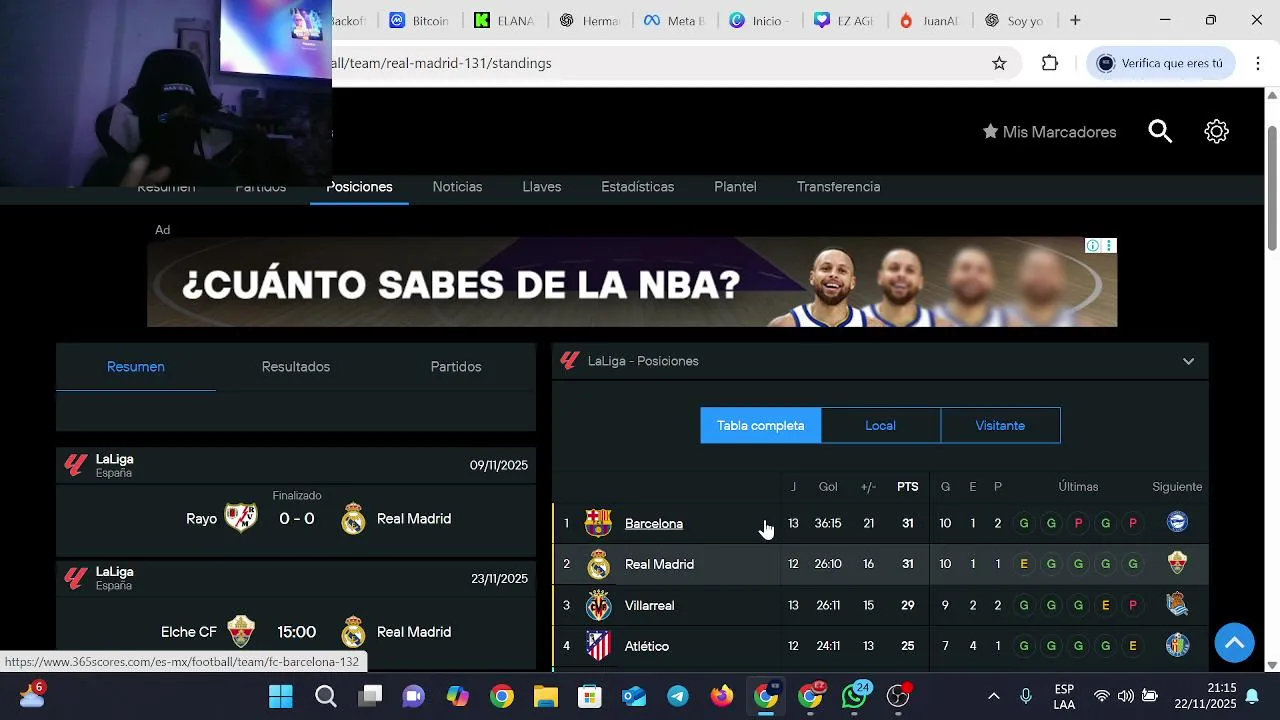Click the Mis Marcadores link
Viewport: 1280px width, 720px height.
1059,132
